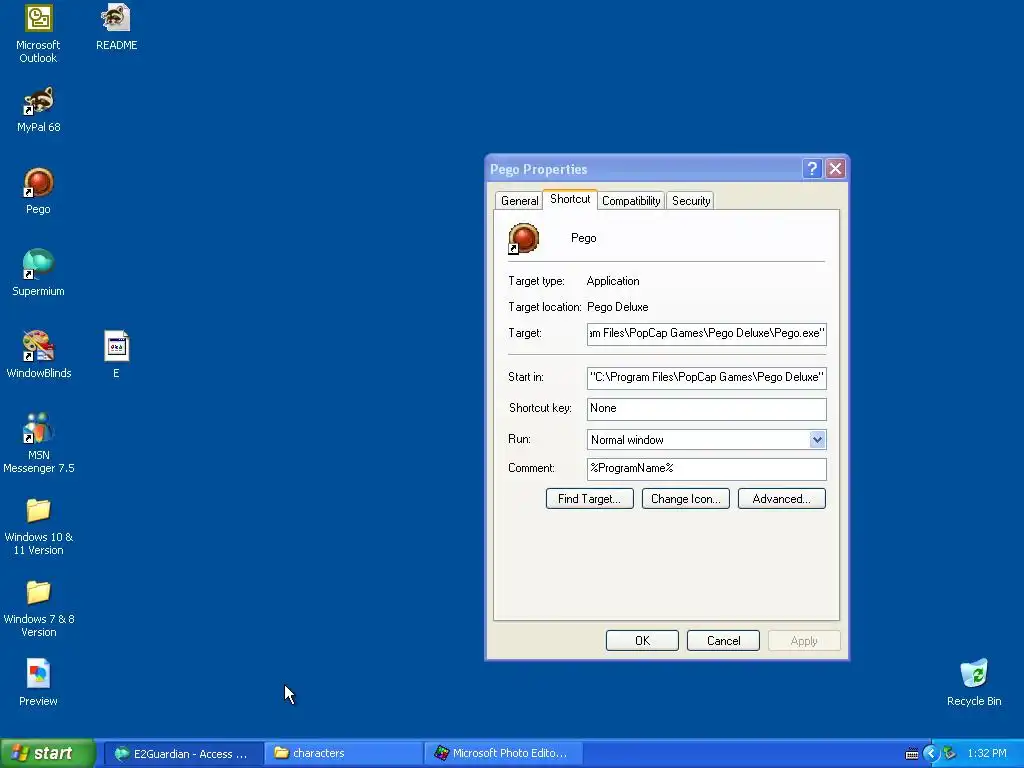Switch to characters folder taskbar window
This screenshot has width=1024, height=768.
344,754
